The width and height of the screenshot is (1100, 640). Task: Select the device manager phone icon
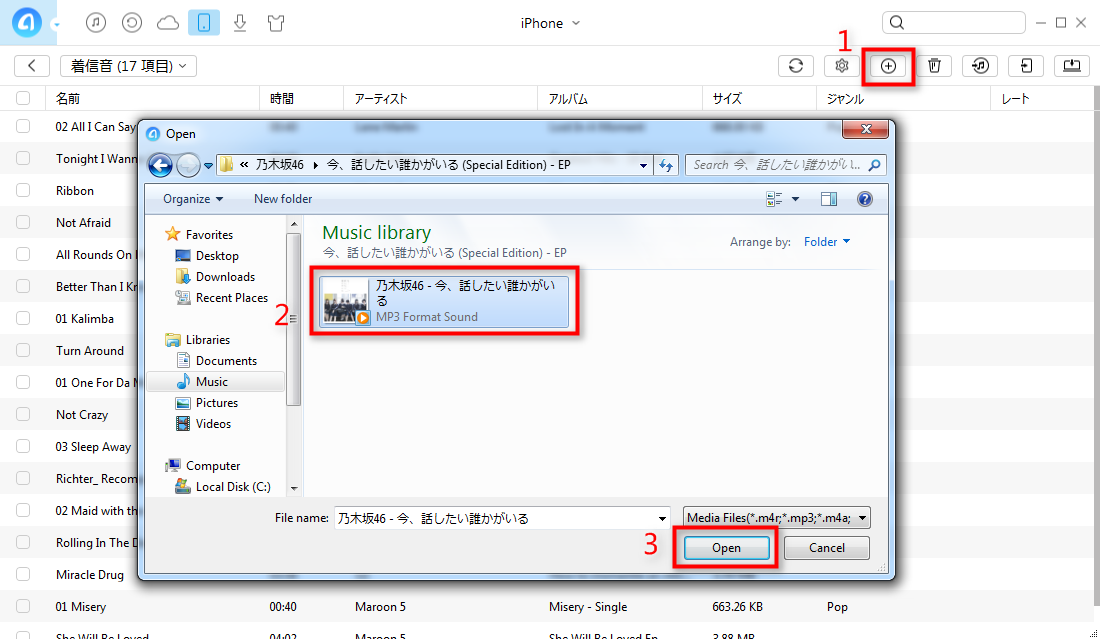(203, 22)
